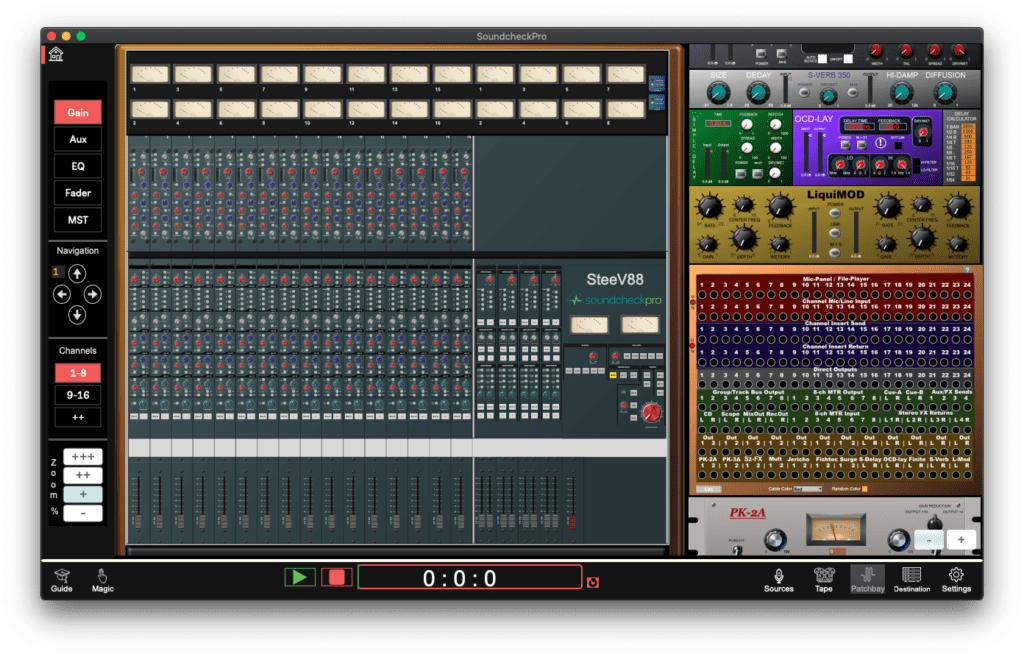Select channels 1-8
This screenshot has height=654, width=1024.
click(x=78, y=373)
